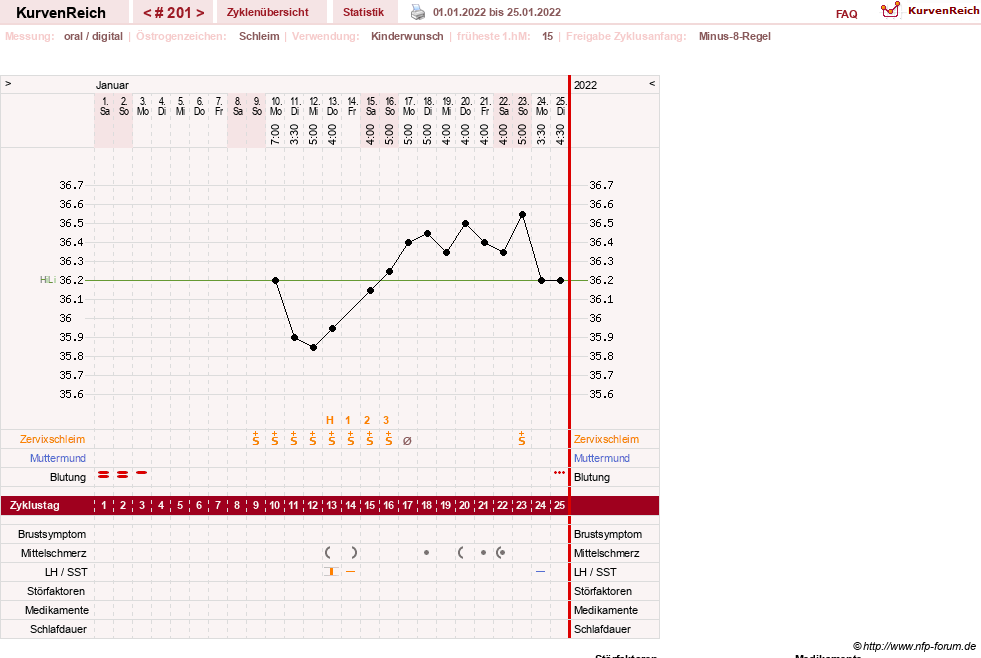Image resolution: width=981 pixels, height=658 pixels.
Task: Click the orange number 3 high-temperature marker
Action: 386,420
